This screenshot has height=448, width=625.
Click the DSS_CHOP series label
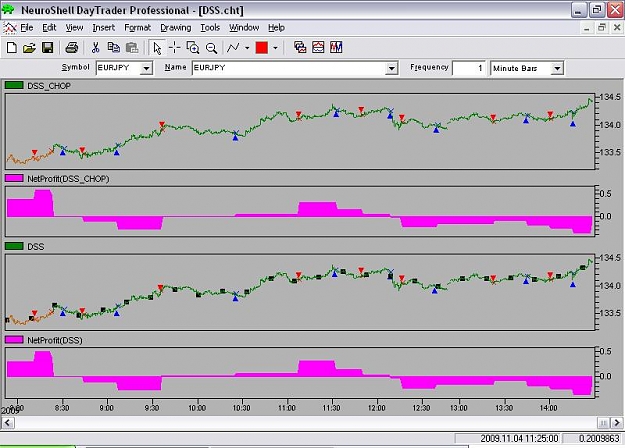pos(49,86)
